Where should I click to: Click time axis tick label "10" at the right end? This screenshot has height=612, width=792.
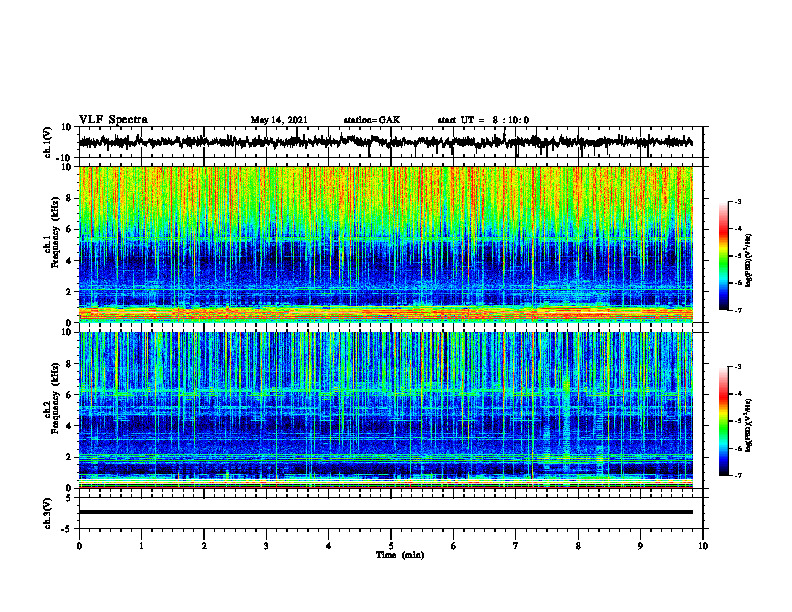tap(703, 546)
